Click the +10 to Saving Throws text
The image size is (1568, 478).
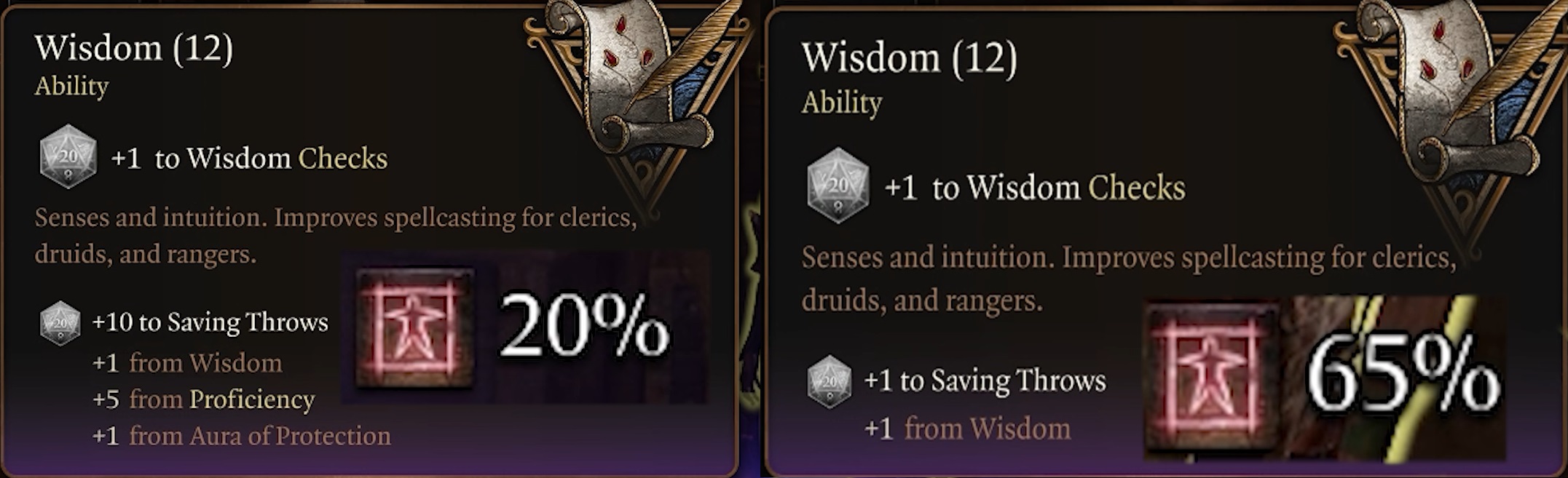(x=210, y=322)
